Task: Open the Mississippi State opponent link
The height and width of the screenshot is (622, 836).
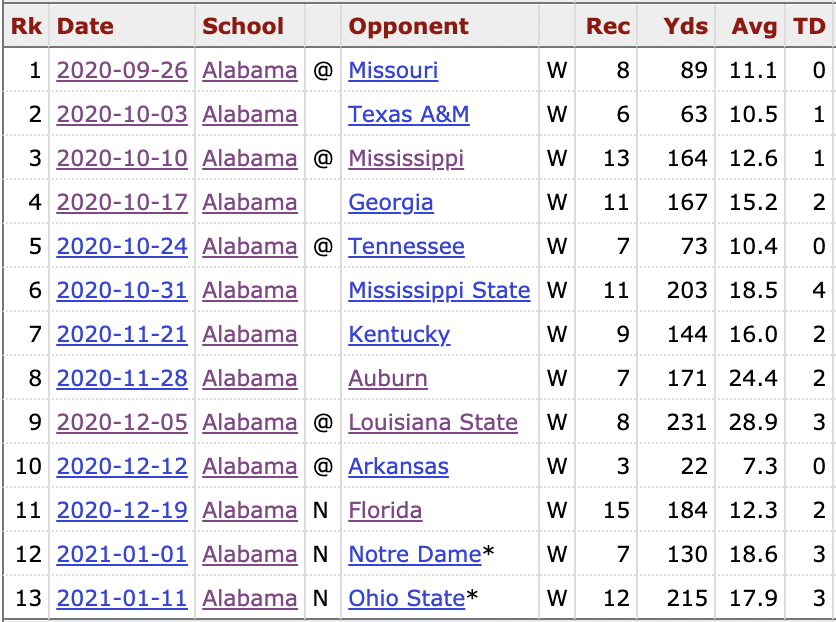Action: [x=439, y=291]
